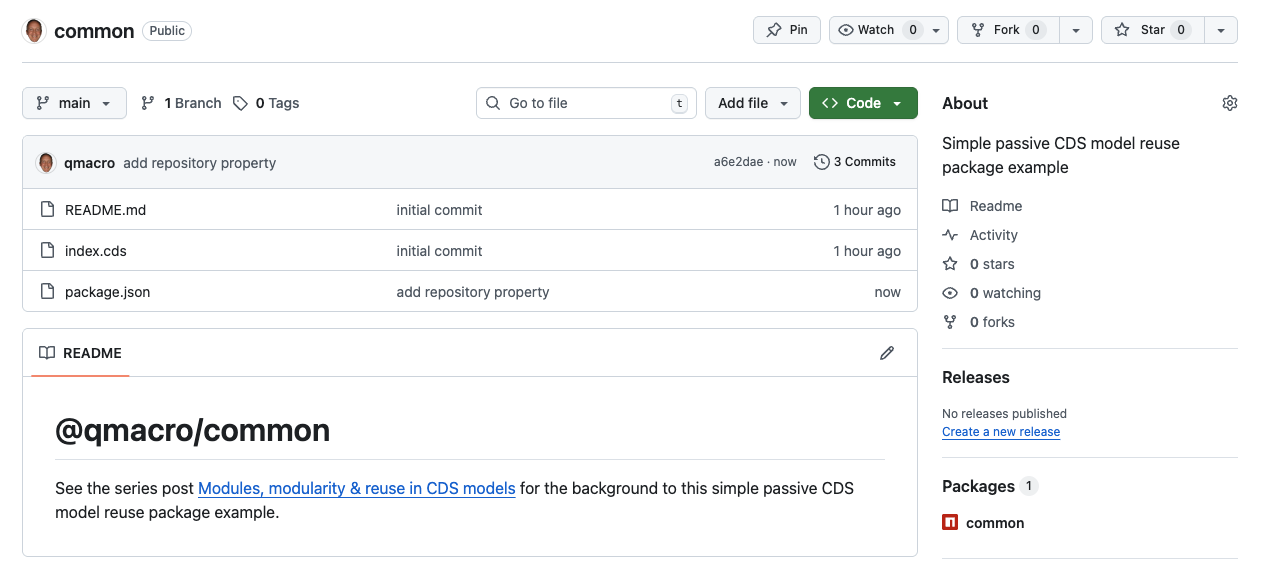This screenshot has width=1263, height=574.
Task: Click the tag icon beside 0 Tags
Action: pos(240,103)
